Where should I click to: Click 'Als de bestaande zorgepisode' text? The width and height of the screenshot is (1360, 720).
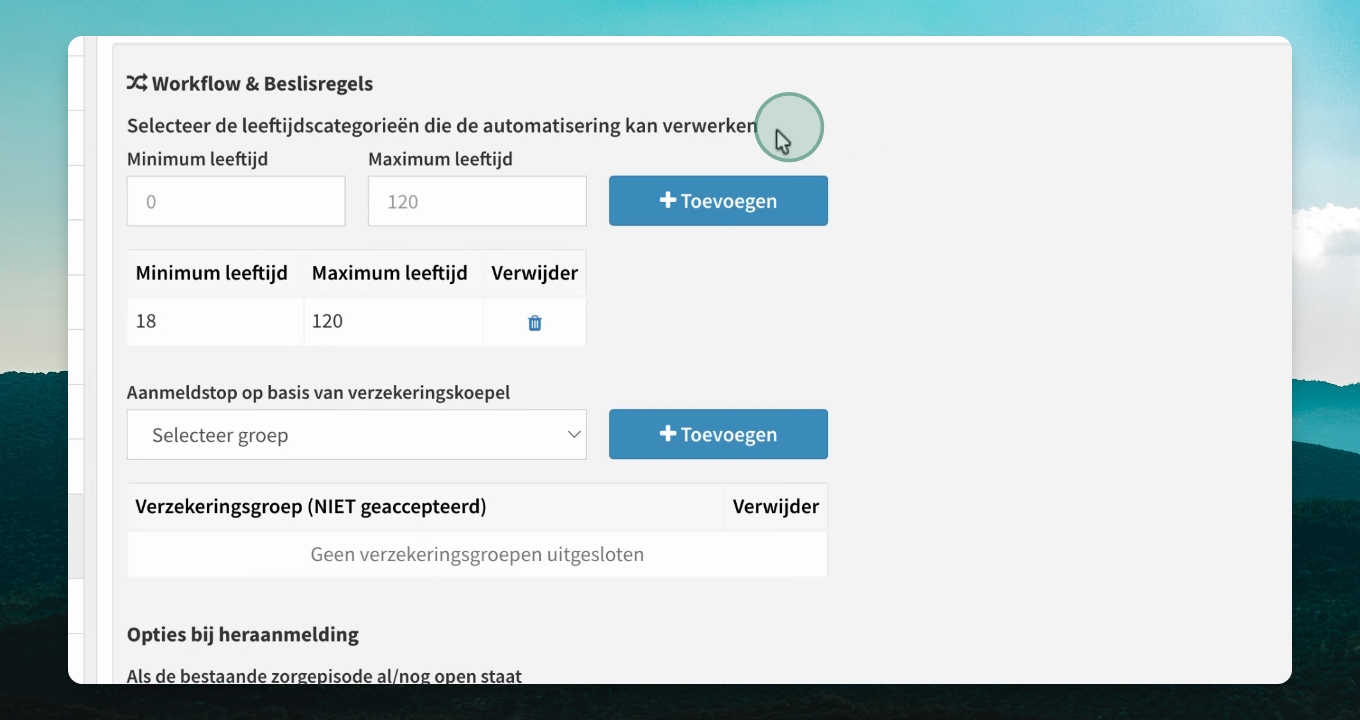[x=324, y=676]
